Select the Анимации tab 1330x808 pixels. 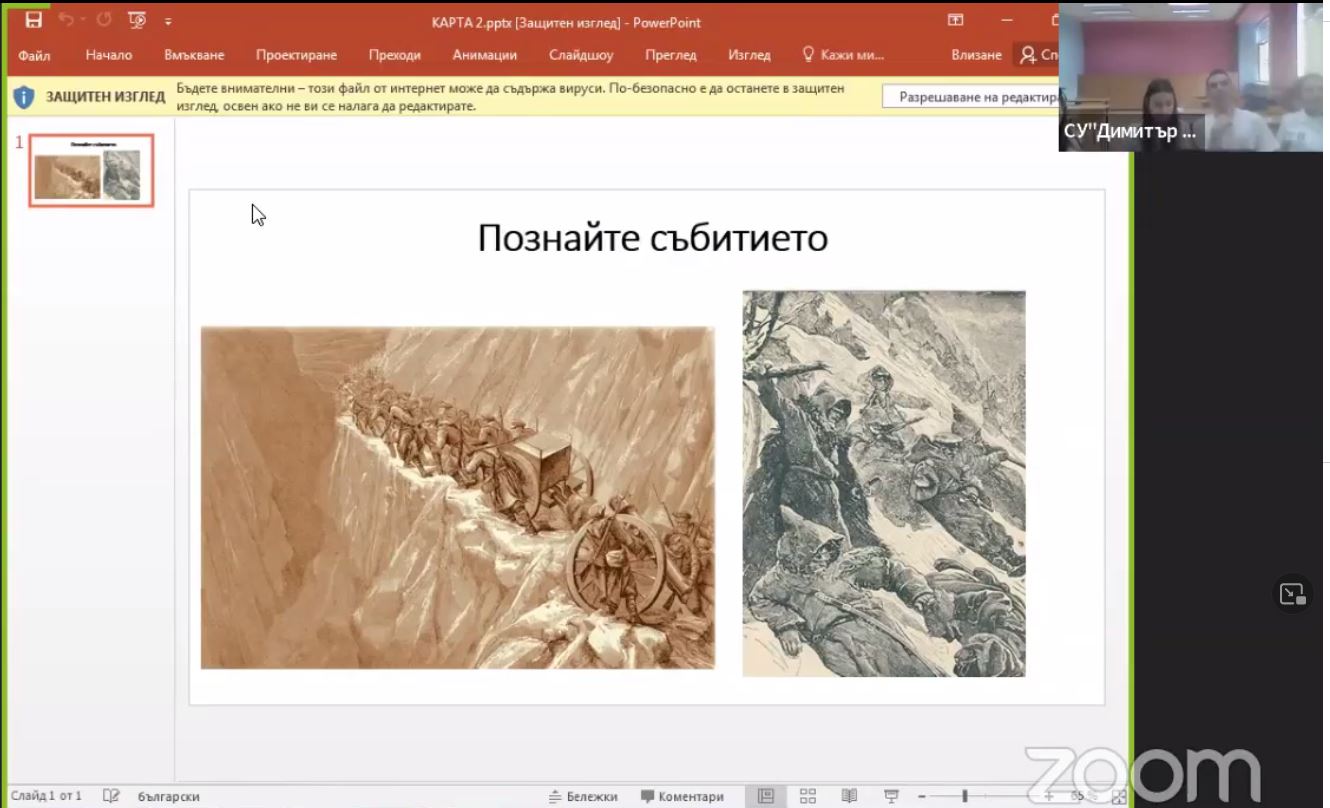pos(484,55)
